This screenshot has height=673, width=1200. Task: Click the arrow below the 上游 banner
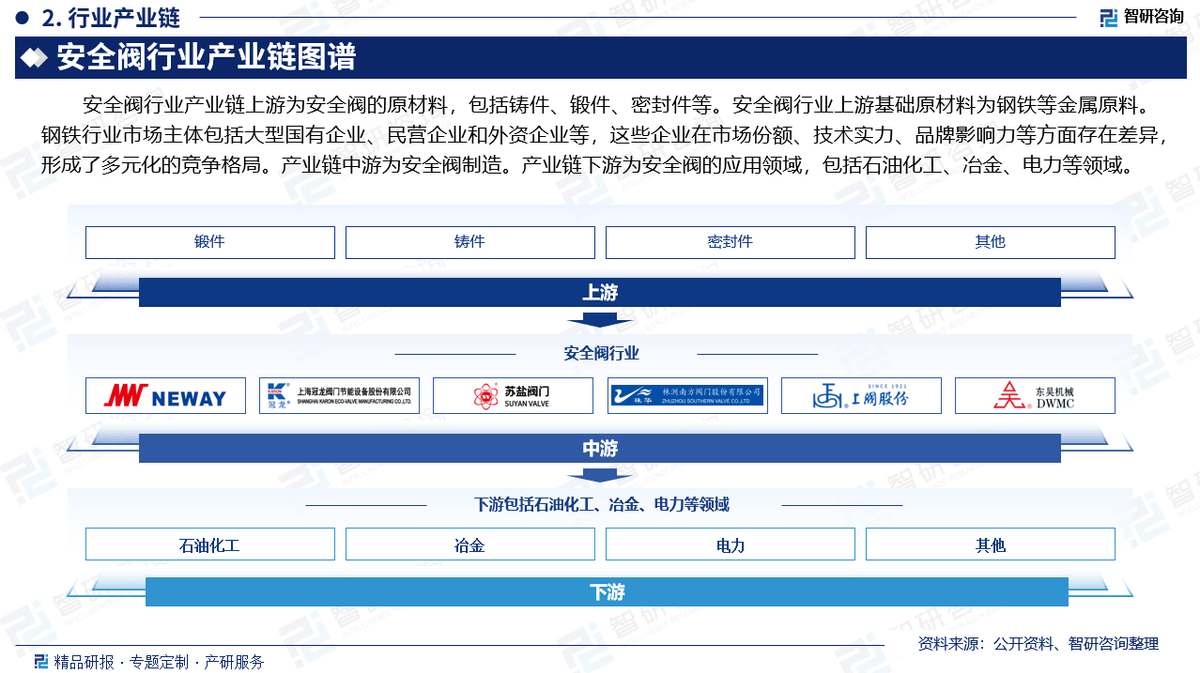click(x=599, y=320)
